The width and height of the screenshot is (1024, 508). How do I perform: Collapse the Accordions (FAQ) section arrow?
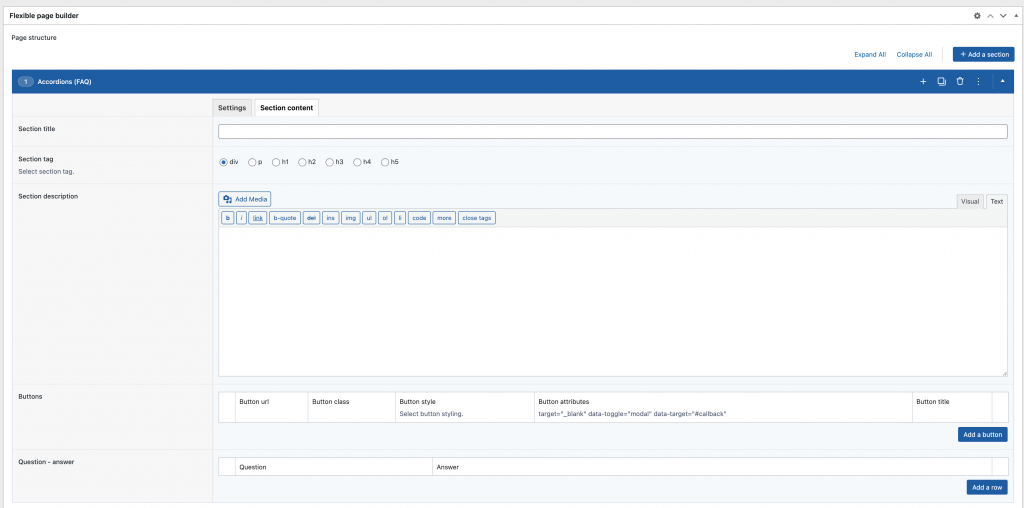click(1002, 82)
